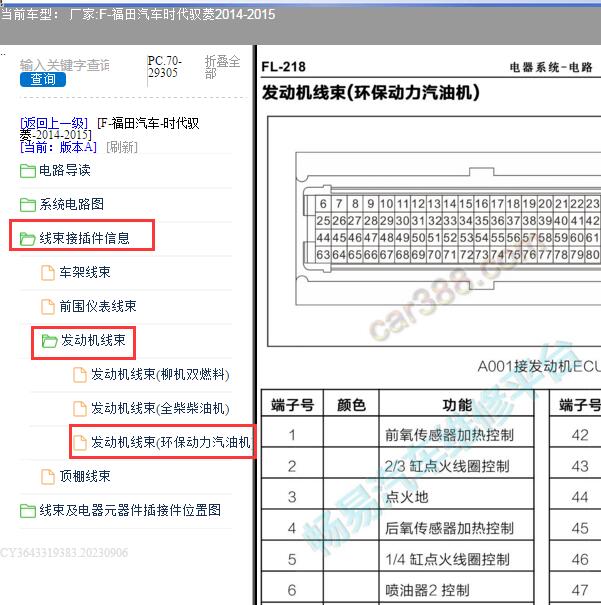Click the PC.70-29305 text
Viewport: 601px width, 605px height.
(165, 66)
